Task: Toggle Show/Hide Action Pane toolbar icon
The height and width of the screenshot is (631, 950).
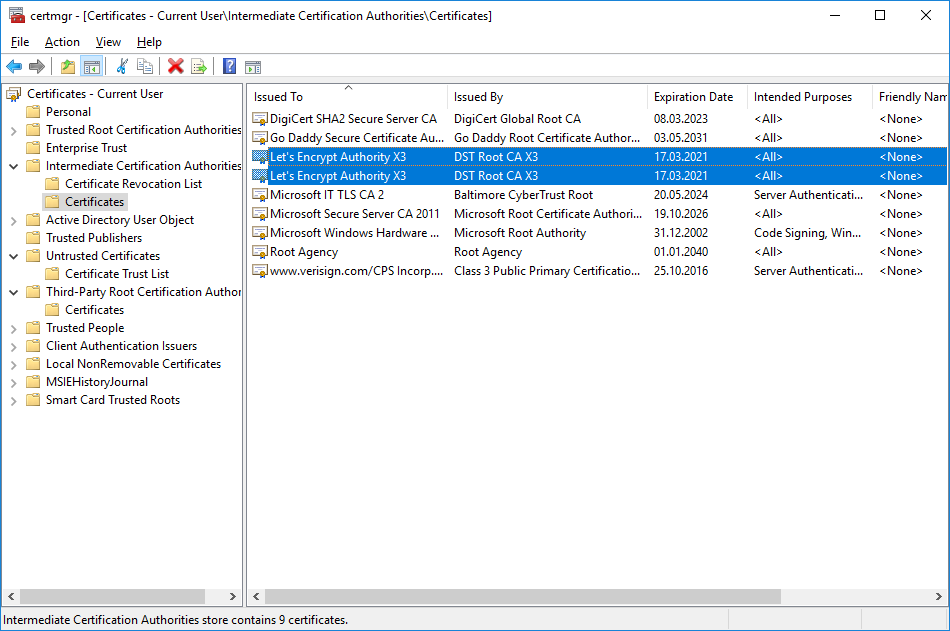Action: coord(253,67)
